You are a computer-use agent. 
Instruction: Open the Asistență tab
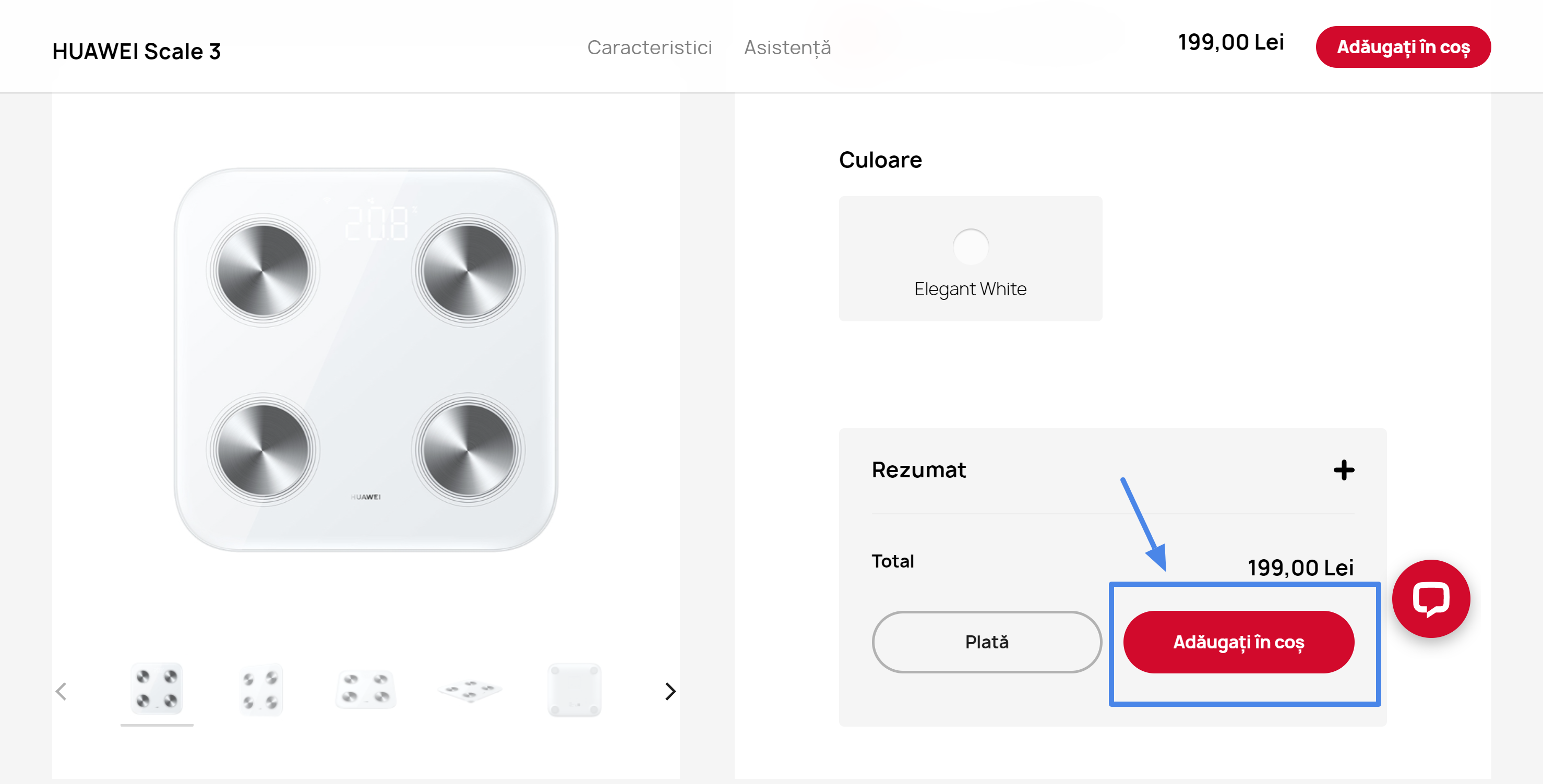787,47
